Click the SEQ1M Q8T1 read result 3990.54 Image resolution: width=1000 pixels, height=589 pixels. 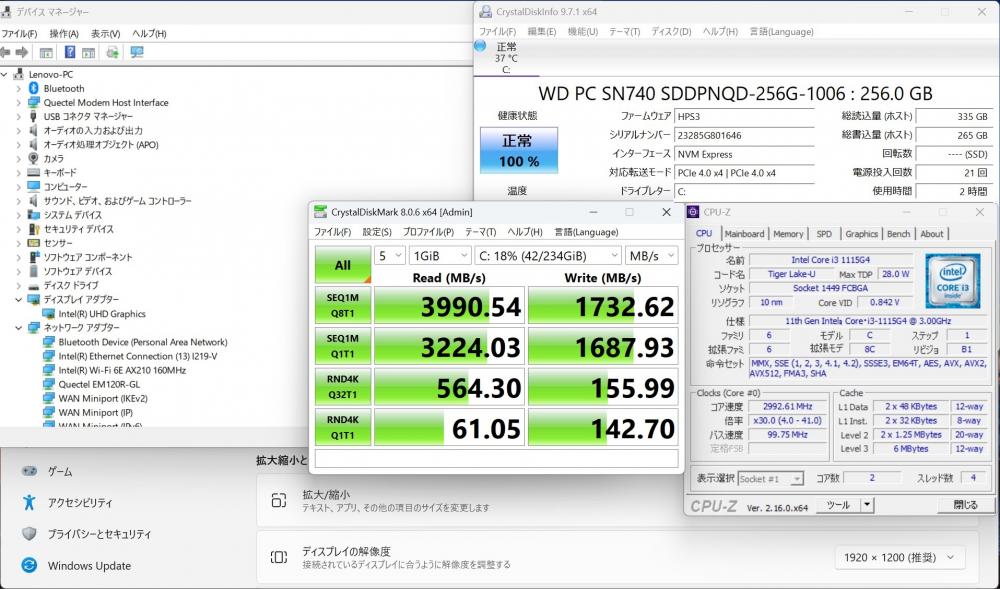449,306
